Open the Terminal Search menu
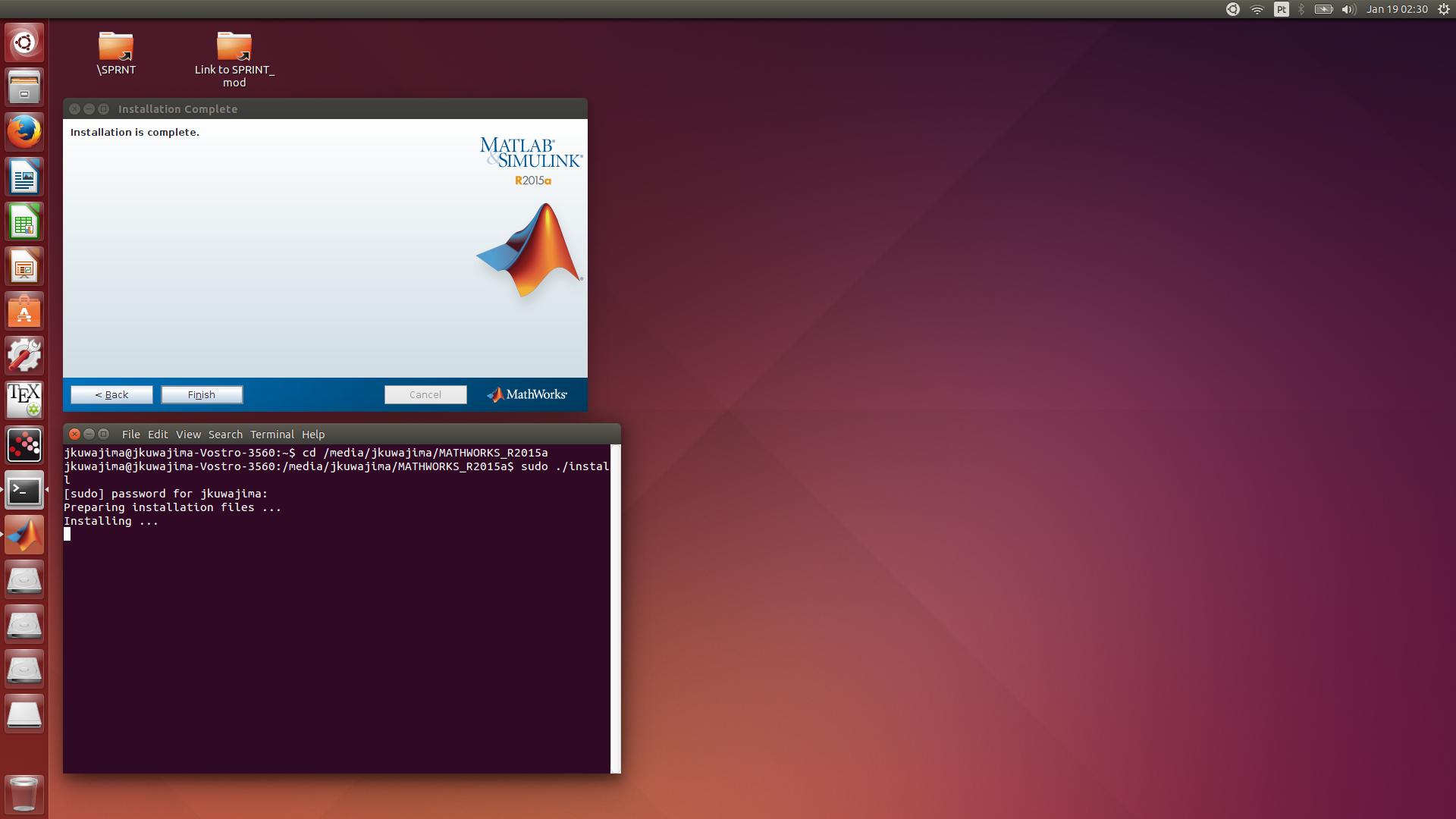The image size is (1456, 819). (x=225, y=435)
